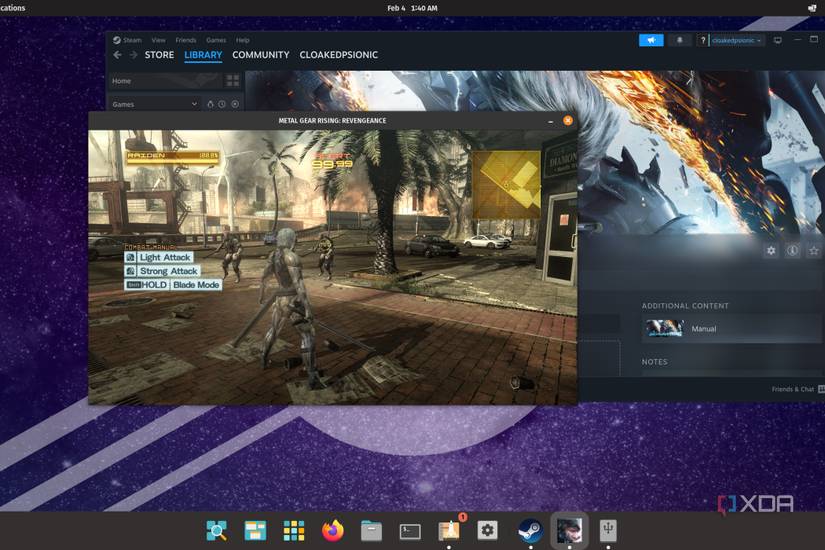This screenshot has width=825, height=550.
Task: Open game settings gear icon
Action: tap(771, 251)
